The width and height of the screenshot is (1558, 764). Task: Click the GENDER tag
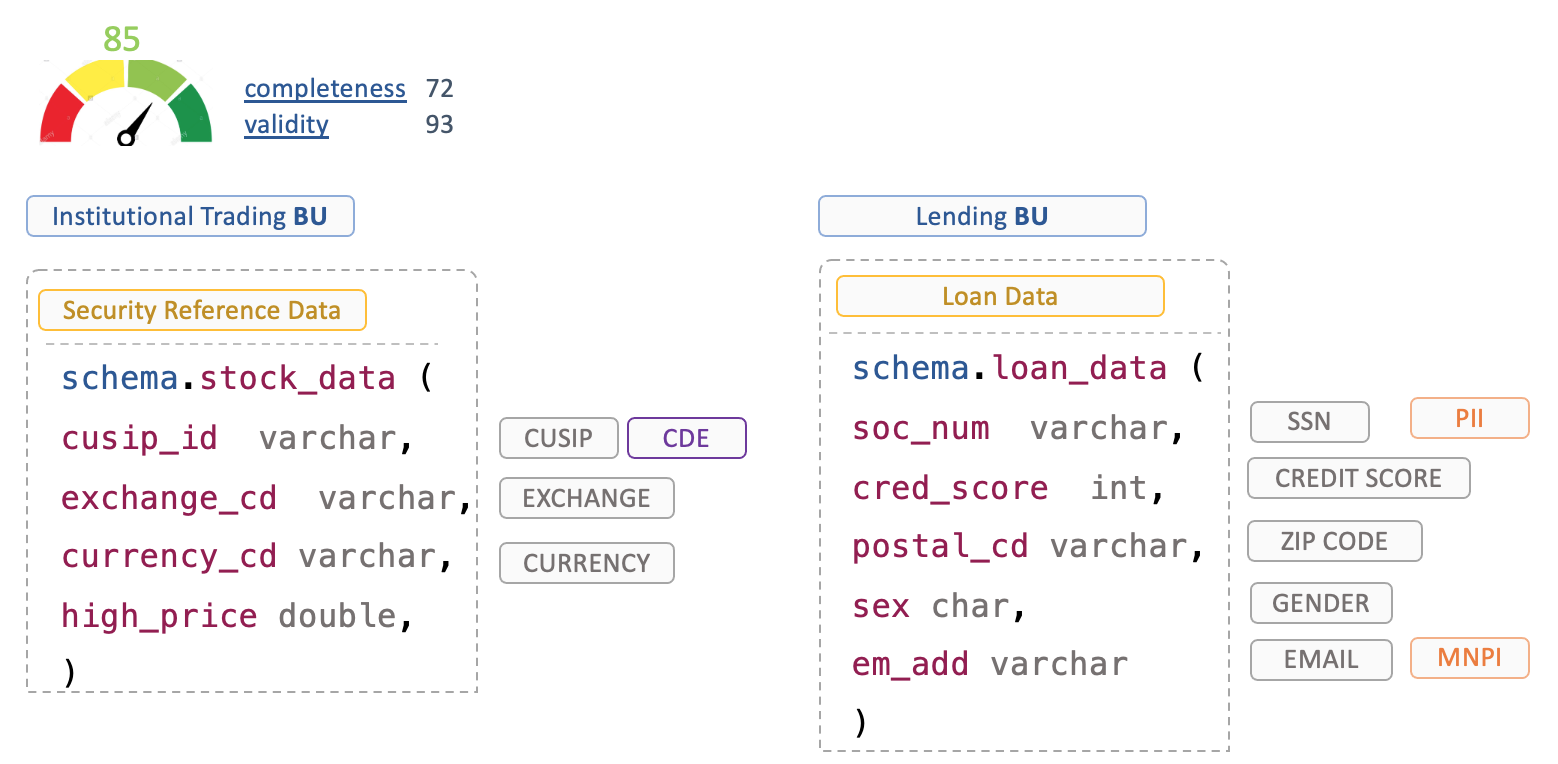(x=1320, y=603)
